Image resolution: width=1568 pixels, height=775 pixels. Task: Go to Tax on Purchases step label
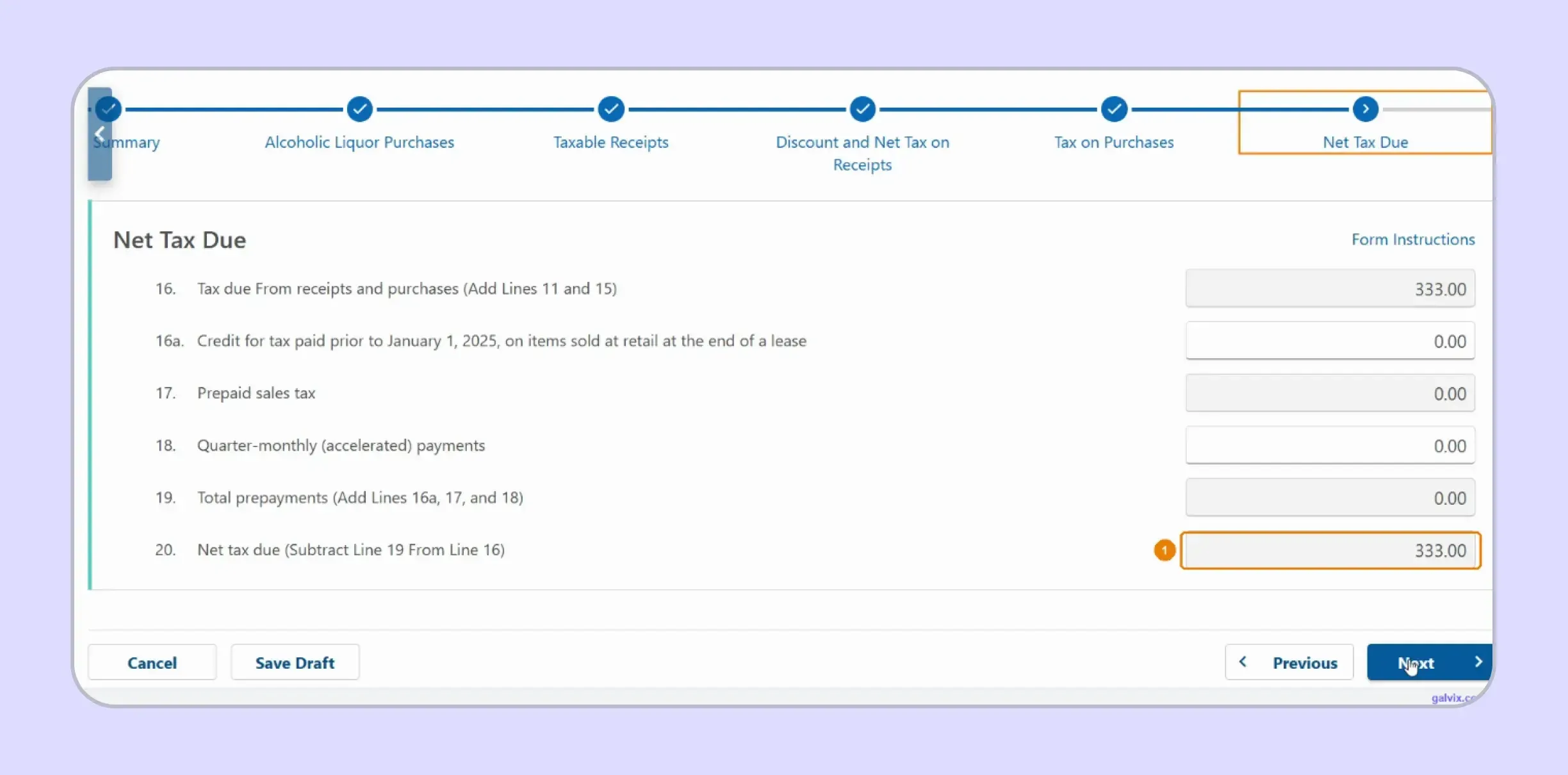coord(1115,142)
